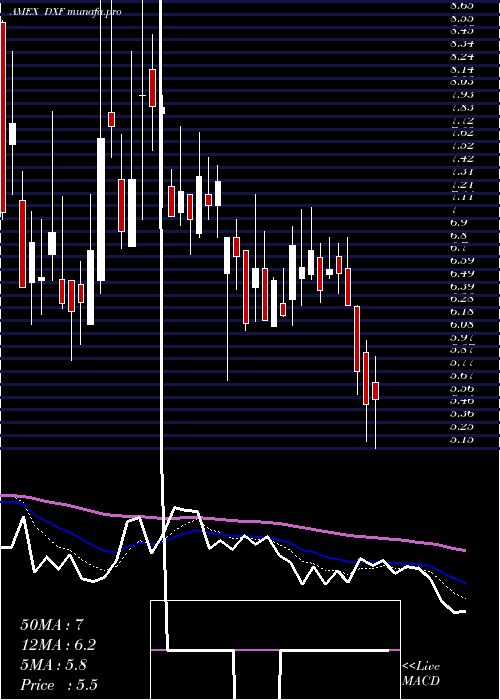This screenshot has height=700, width=500.
Task: Click the 5.46 price axis label
Action: pyautogui.click(x=462, y=400)
